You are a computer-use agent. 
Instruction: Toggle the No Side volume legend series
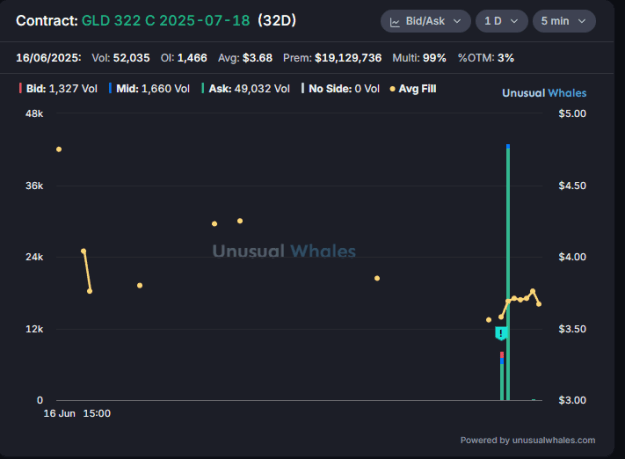point(341,88)
